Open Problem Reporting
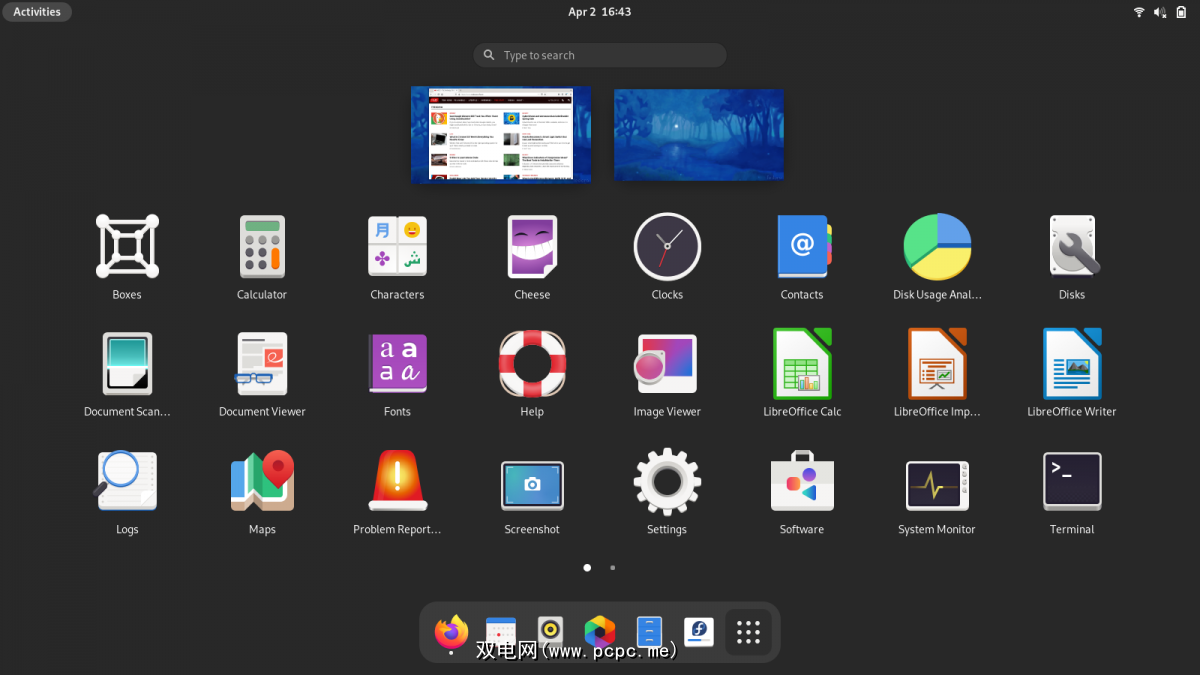 coord(397,481)
